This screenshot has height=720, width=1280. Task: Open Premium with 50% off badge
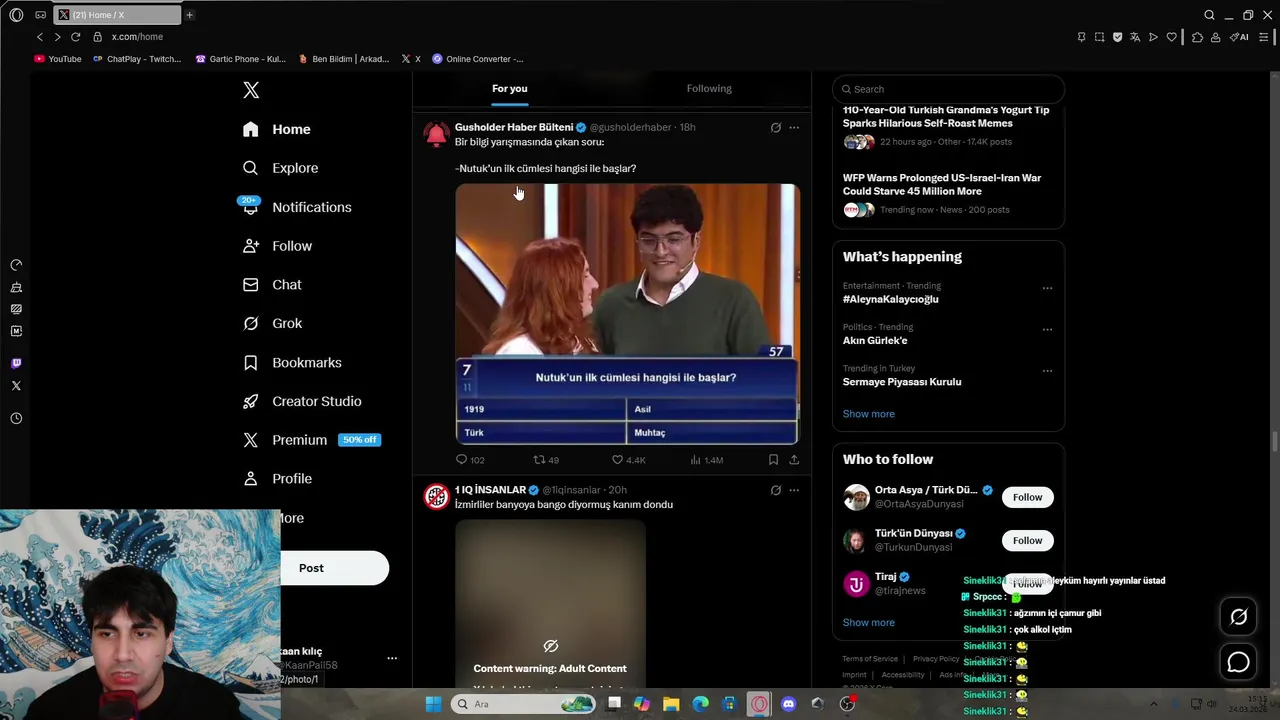312,440
